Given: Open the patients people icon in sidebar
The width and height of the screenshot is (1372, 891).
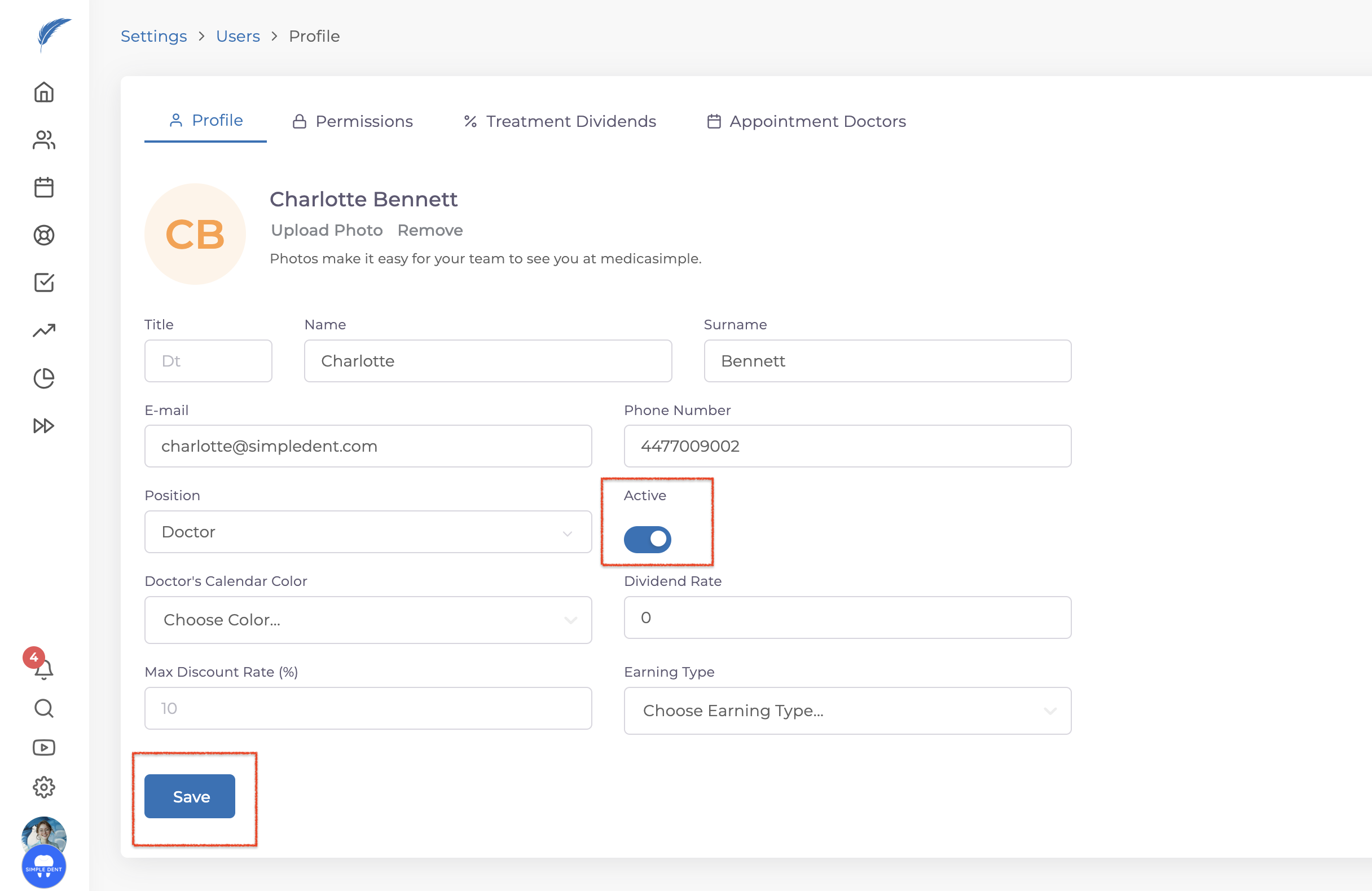Looking at the screenshot, I should pyautogui.click(x=44, y=140).
